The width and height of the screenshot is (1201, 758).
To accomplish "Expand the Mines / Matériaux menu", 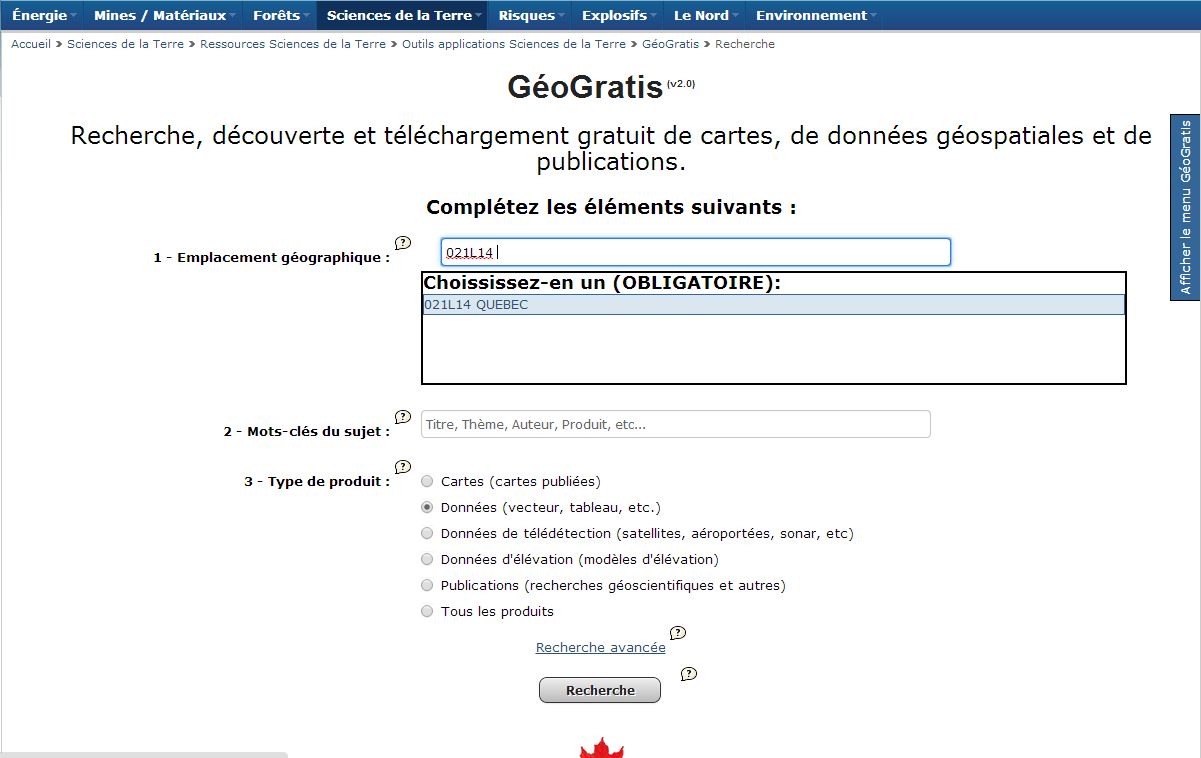I will tap(164, 15).
